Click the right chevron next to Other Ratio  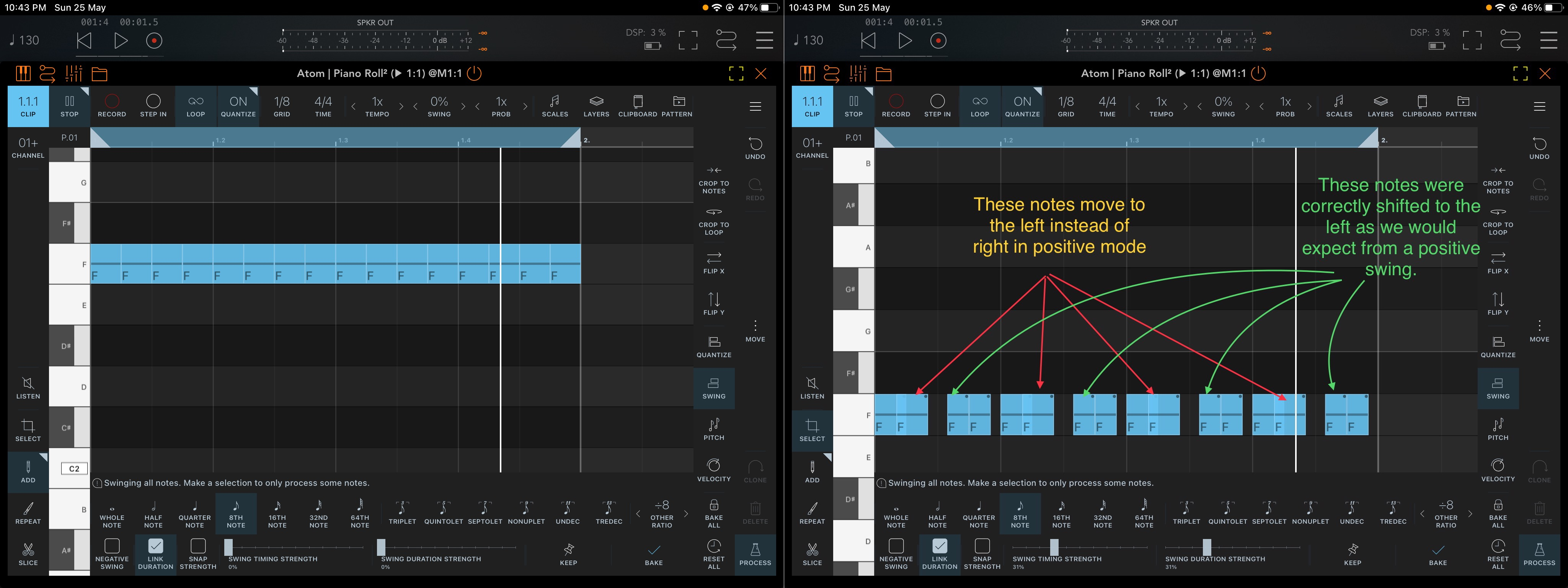coord(687,513)
